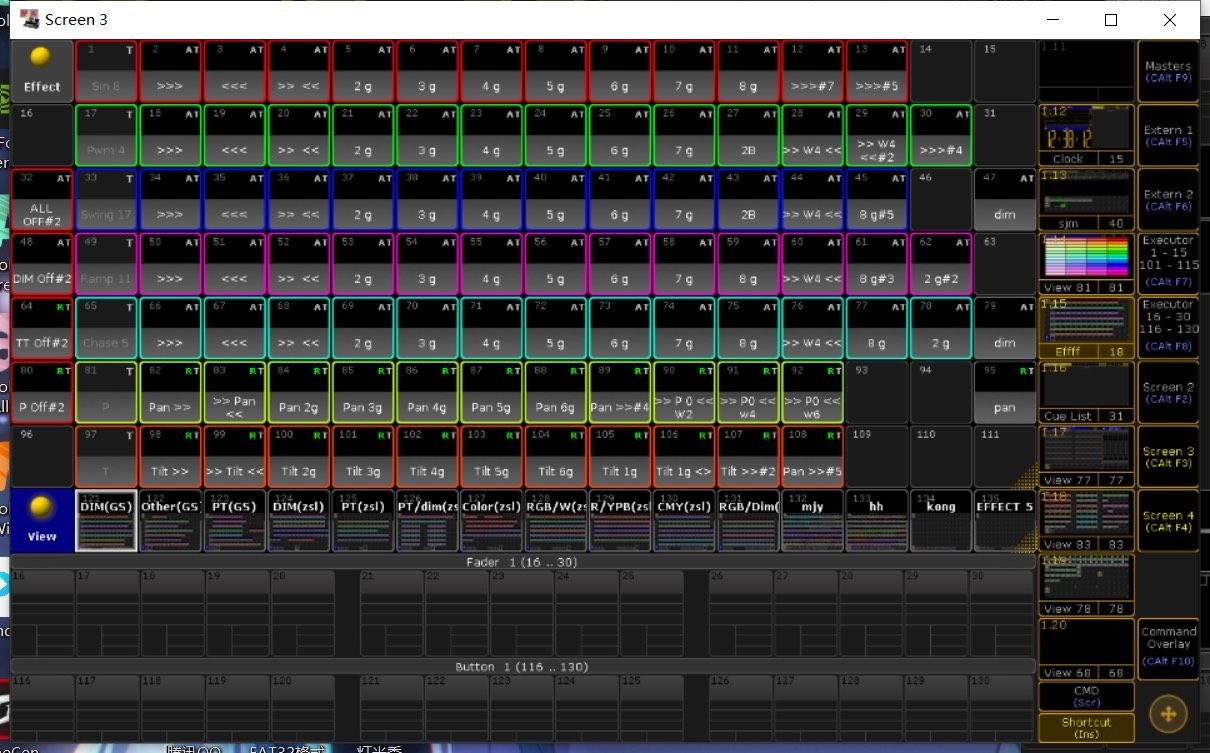
Task: Toggle the P Off#2 effect
Action: pos(42,393)
